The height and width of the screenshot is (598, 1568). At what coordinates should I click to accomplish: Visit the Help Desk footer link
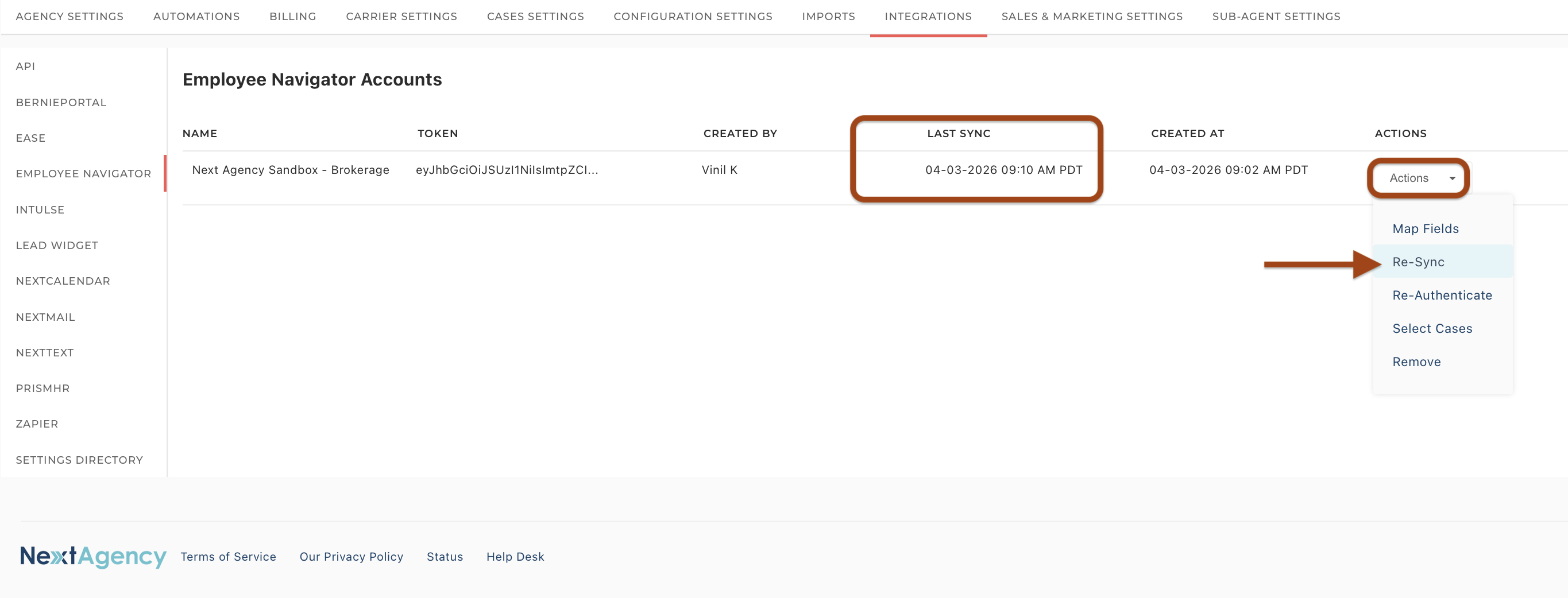pos(515,557)
